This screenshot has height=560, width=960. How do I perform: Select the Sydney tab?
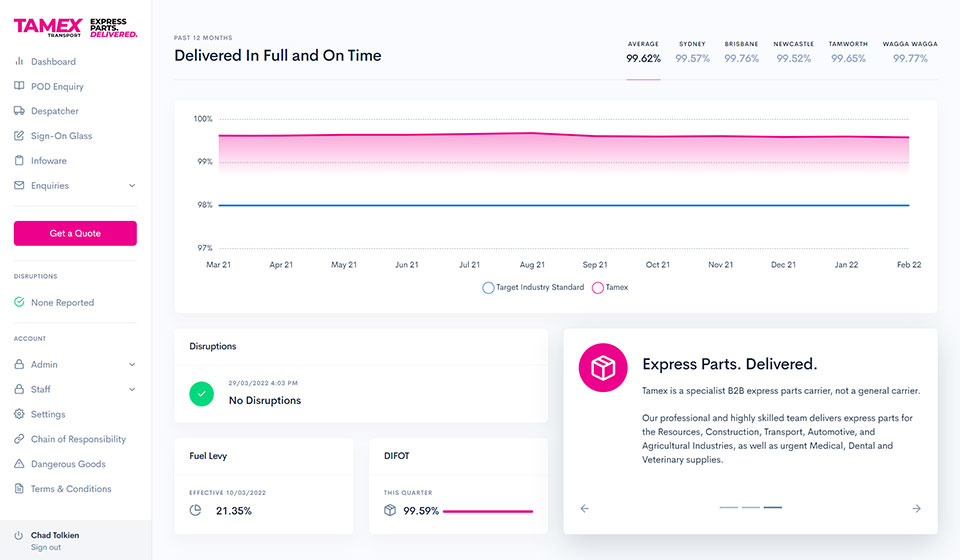coord(692,53)
